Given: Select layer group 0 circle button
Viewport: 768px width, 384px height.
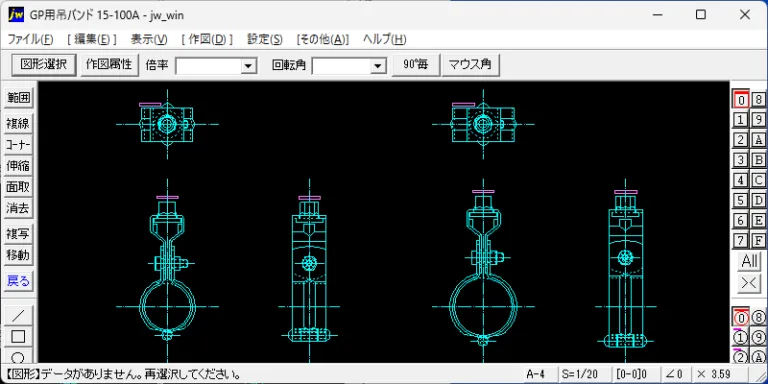Looking at the screenshot, I should pos(741,317).
